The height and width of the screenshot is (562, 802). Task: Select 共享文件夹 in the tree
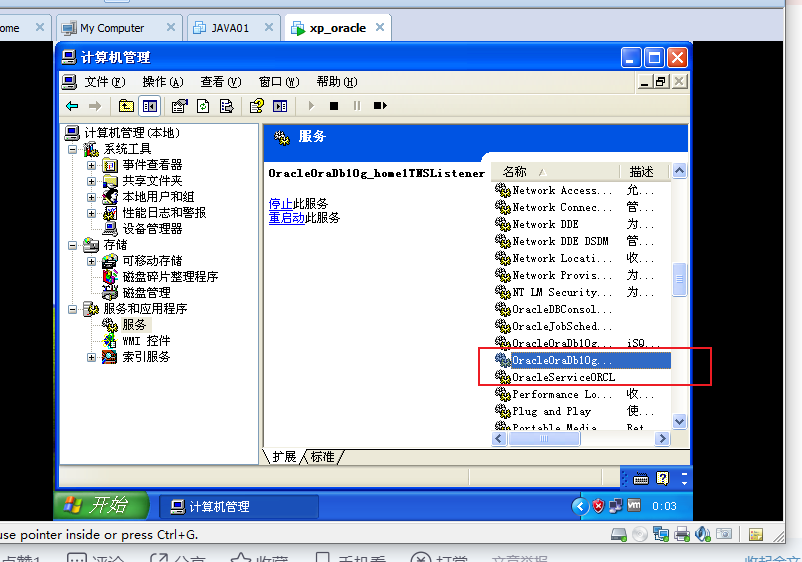point(152,181)
